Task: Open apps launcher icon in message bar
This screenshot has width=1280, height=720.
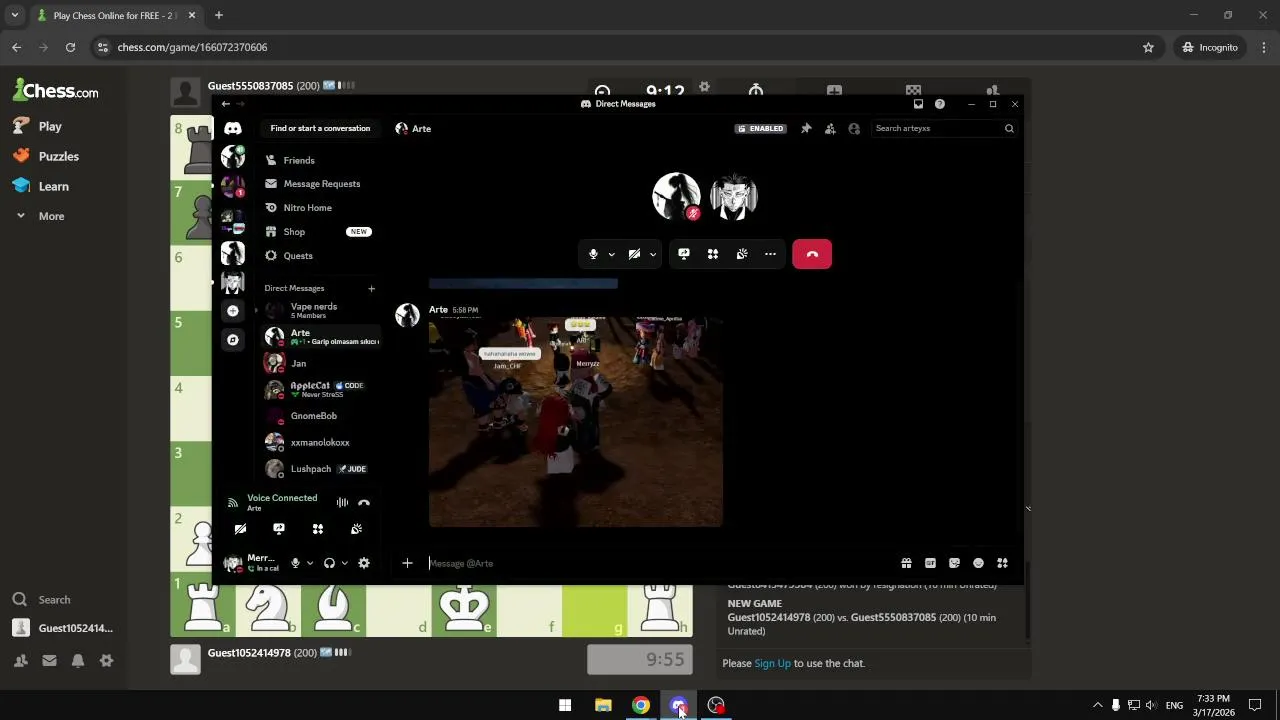Action: point(1002,563)
